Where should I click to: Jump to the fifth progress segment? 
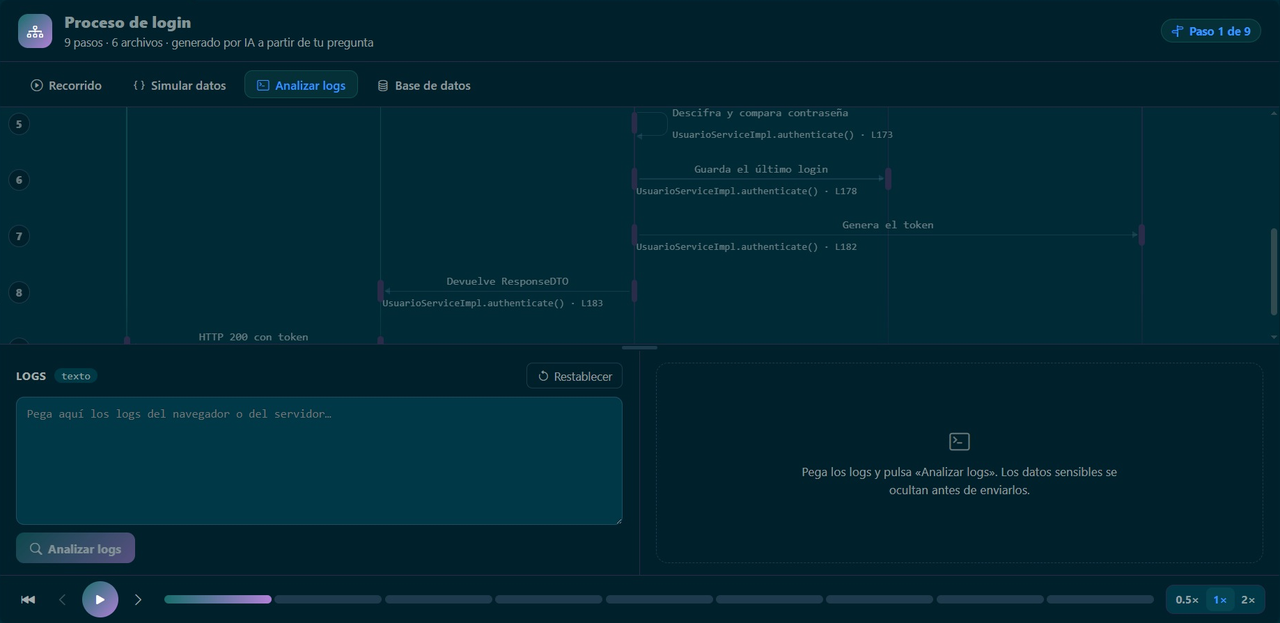(659, 600)
